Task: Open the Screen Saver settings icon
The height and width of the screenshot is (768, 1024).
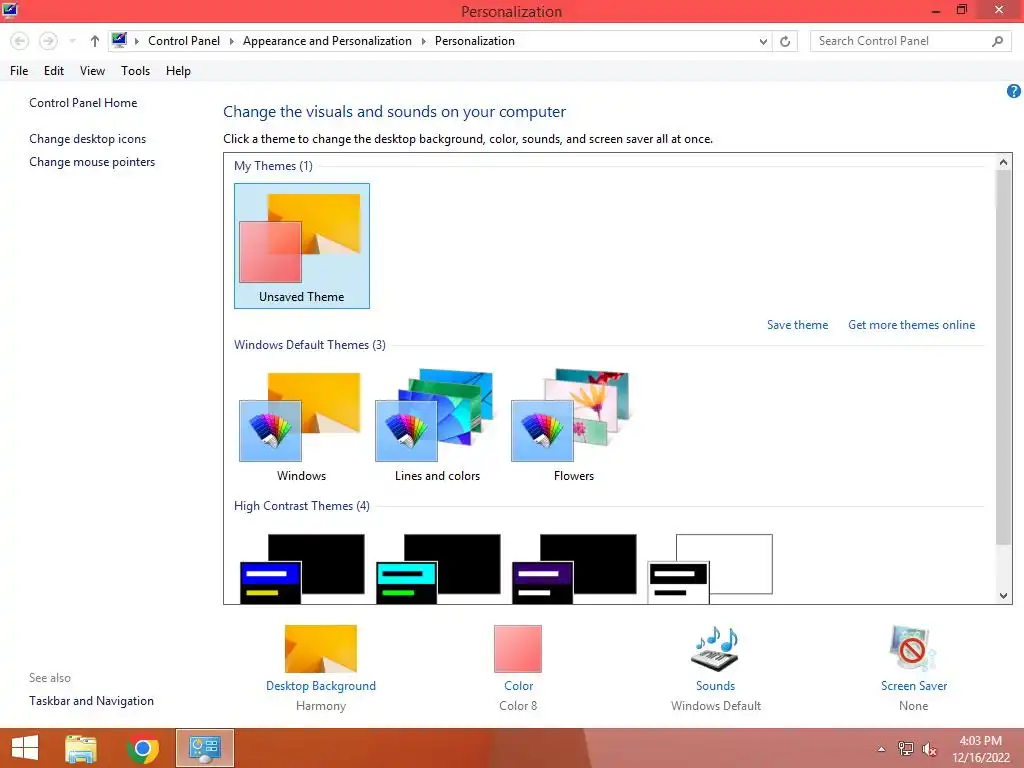Action: (913, 648)
